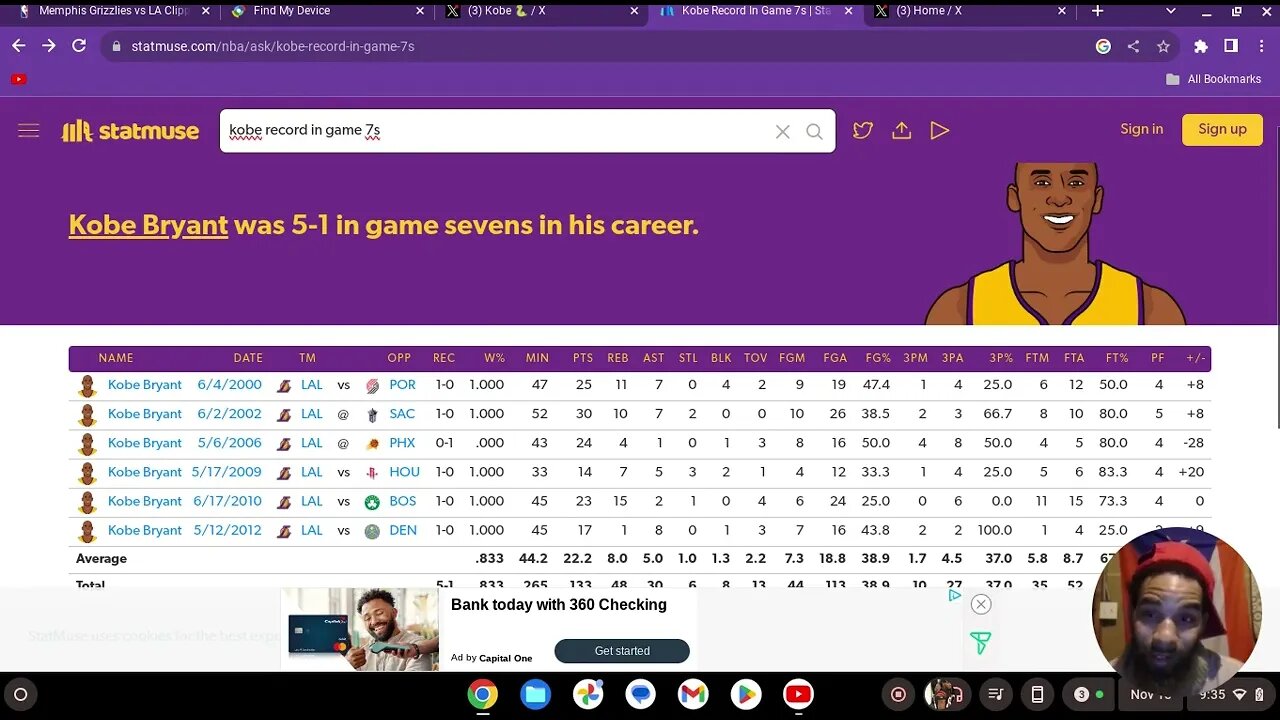Open the tab search dropdown arrow
This screenshot has width=1280, height=720.
1170,11
